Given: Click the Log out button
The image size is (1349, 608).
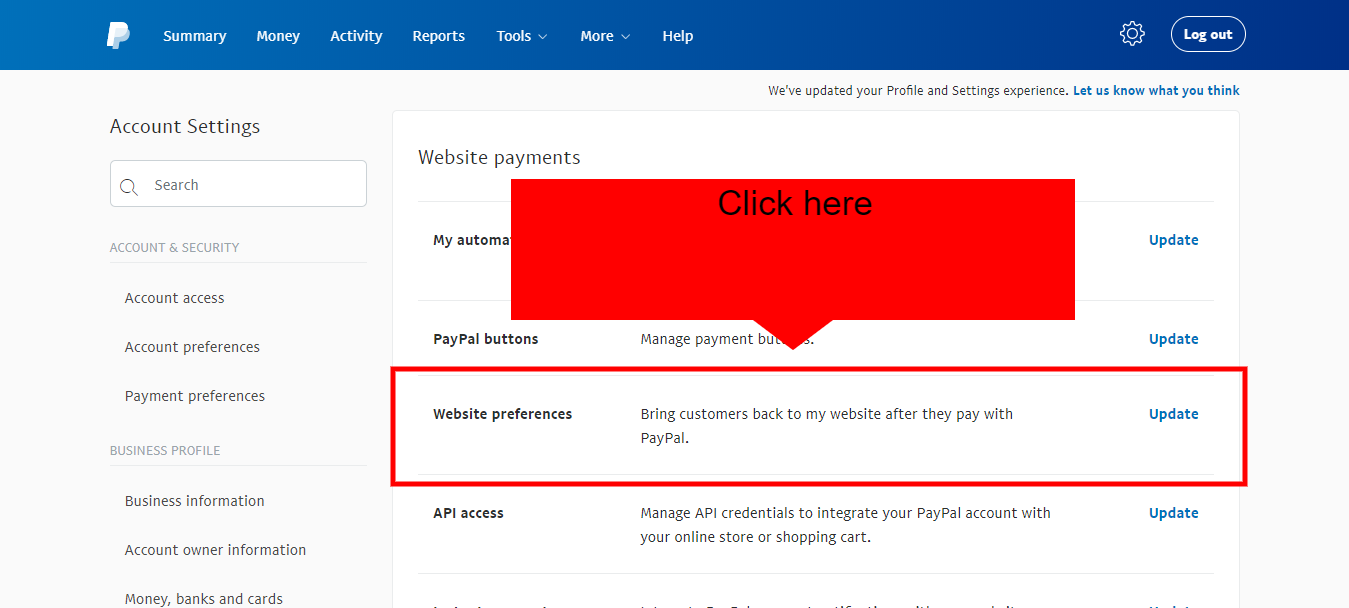Looking at the screenshot, I should click(x=1208, y=34).
